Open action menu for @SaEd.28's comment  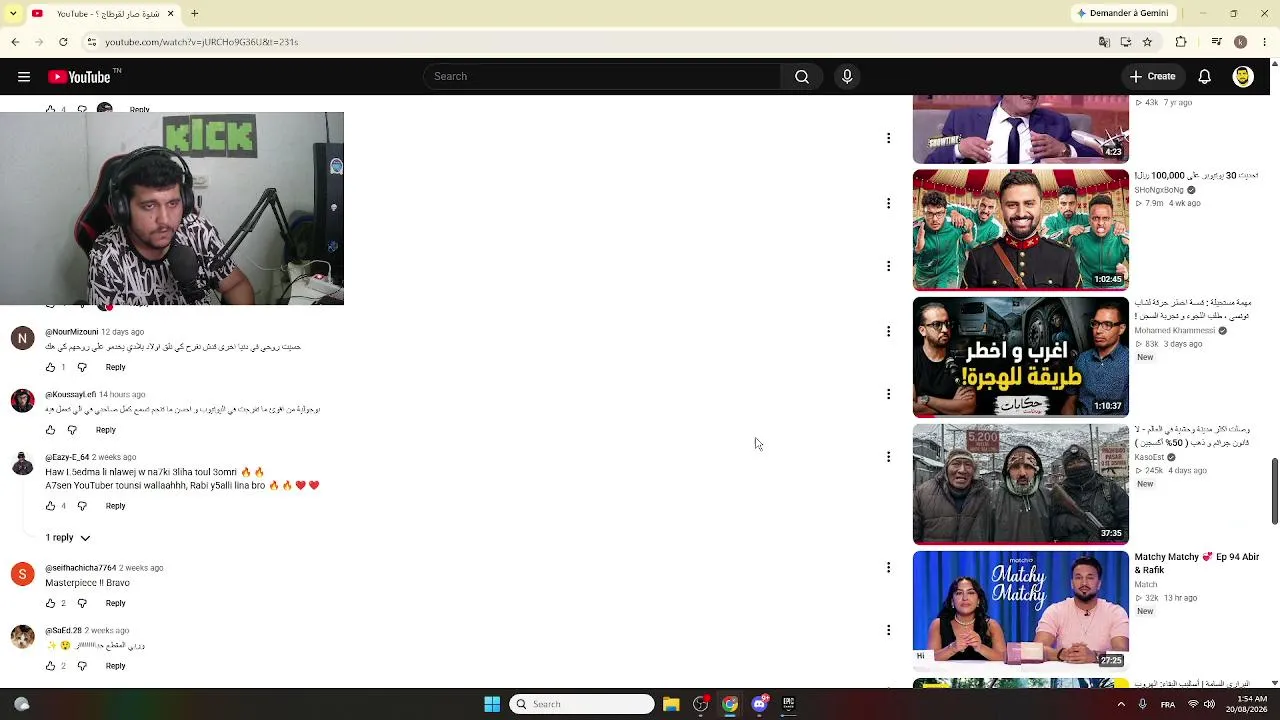point(888,630)
